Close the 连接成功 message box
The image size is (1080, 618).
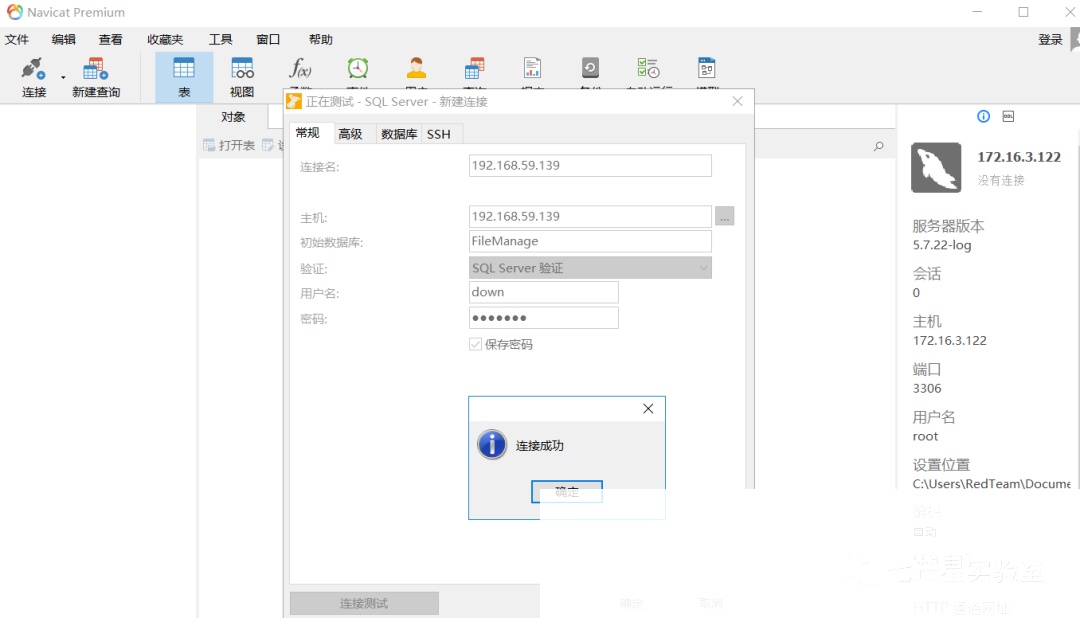pos(648,409)
